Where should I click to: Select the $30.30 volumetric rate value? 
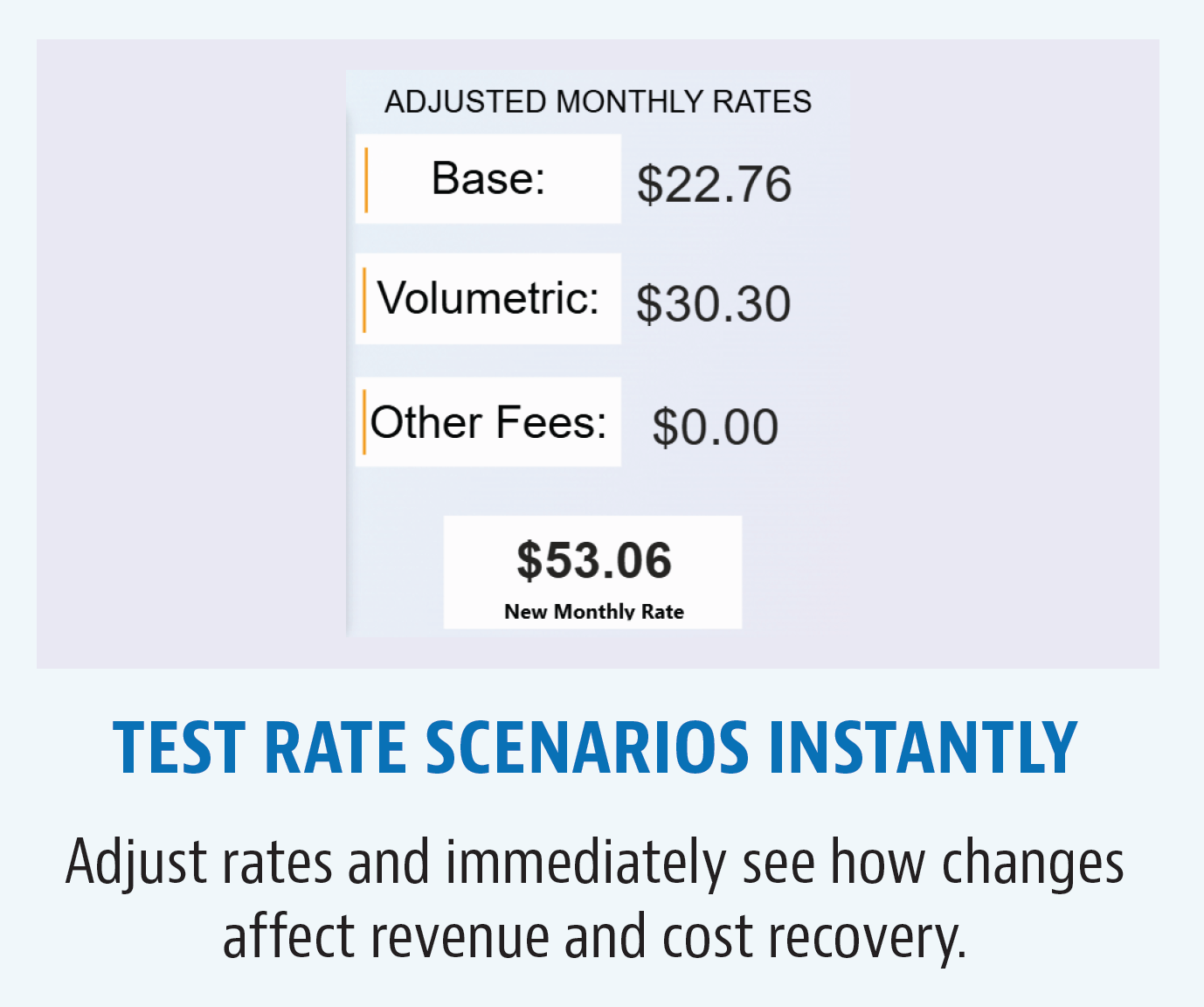713,304
